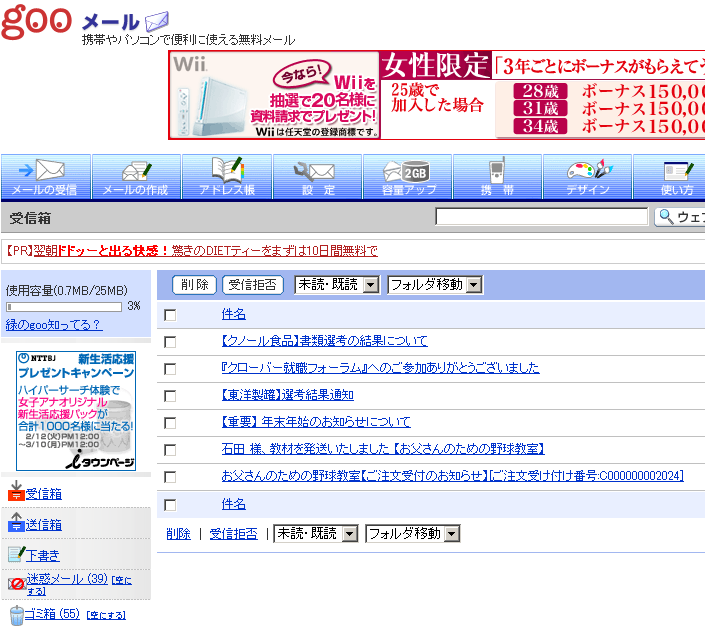Open mail 東洋製罐 選考結果通知
Image resolution: width=705 pixels, height=629 pixels.
288,395
